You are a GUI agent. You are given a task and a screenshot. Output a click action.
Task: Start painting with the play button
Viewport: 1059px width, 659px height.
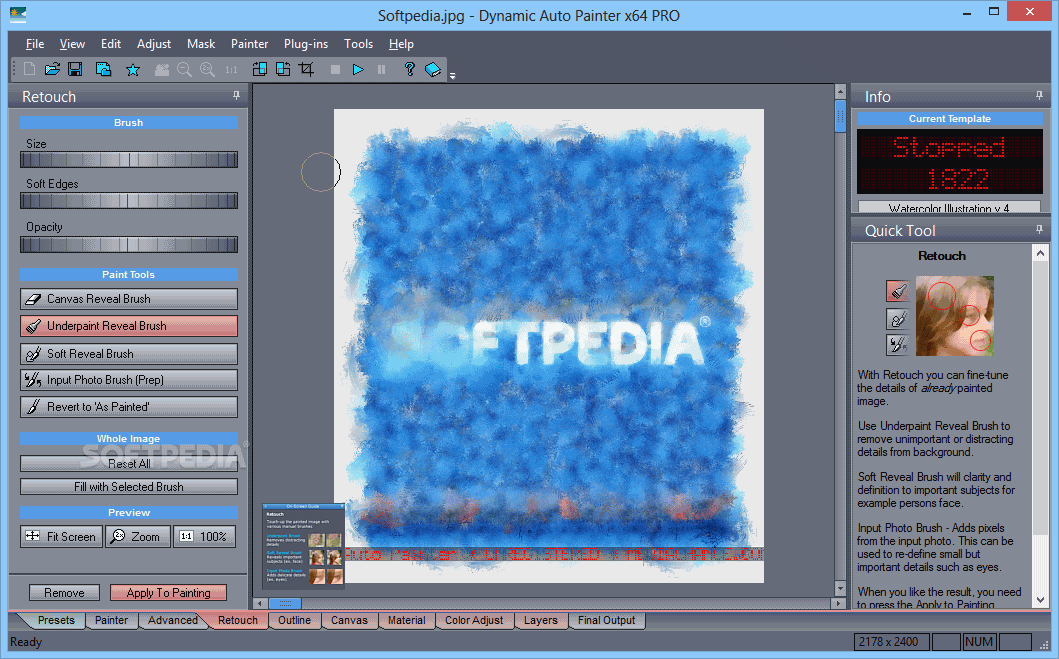[x=358, y=70]
